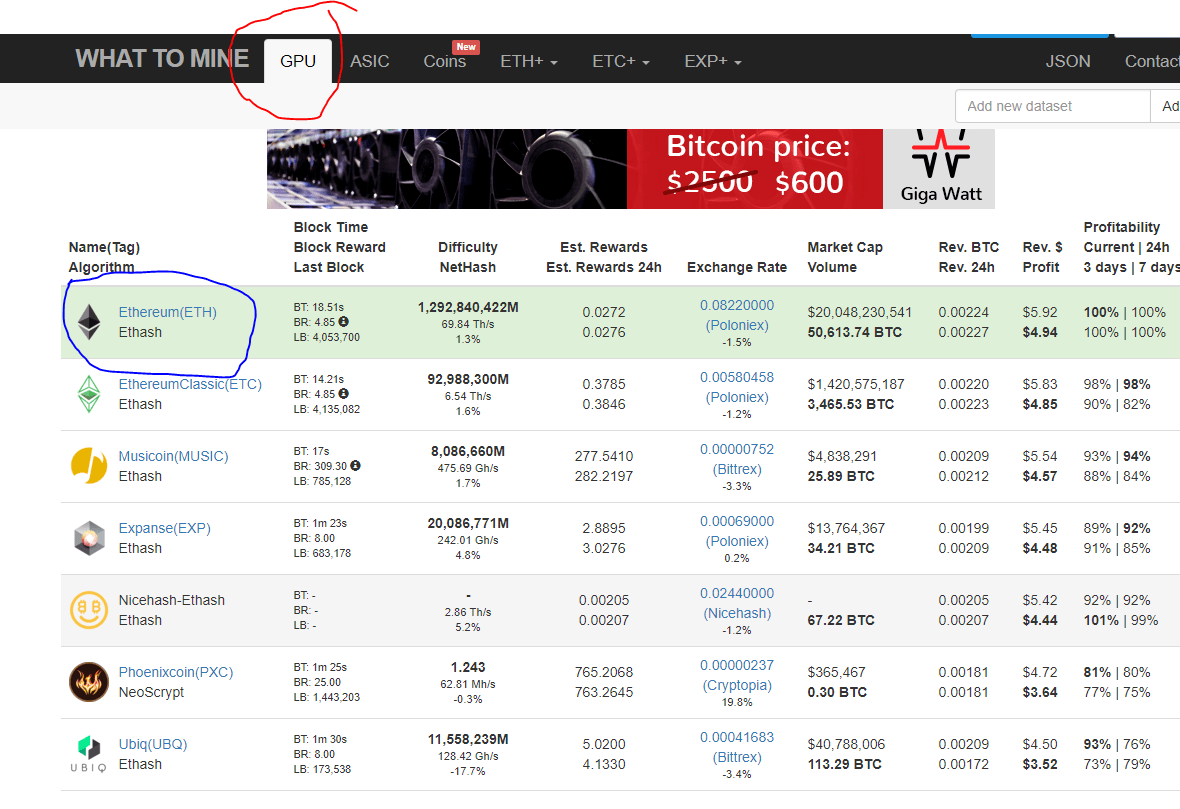Click Musicoin estimated rewards 277.5410
This screenshot has width=1180, height=809.
pos(604,456)
